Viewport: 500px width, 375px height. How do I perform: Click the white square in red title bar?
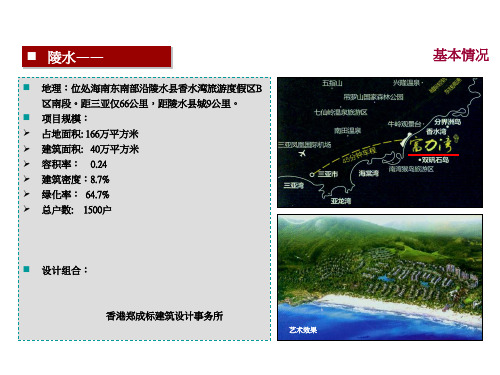coord(32,56)
